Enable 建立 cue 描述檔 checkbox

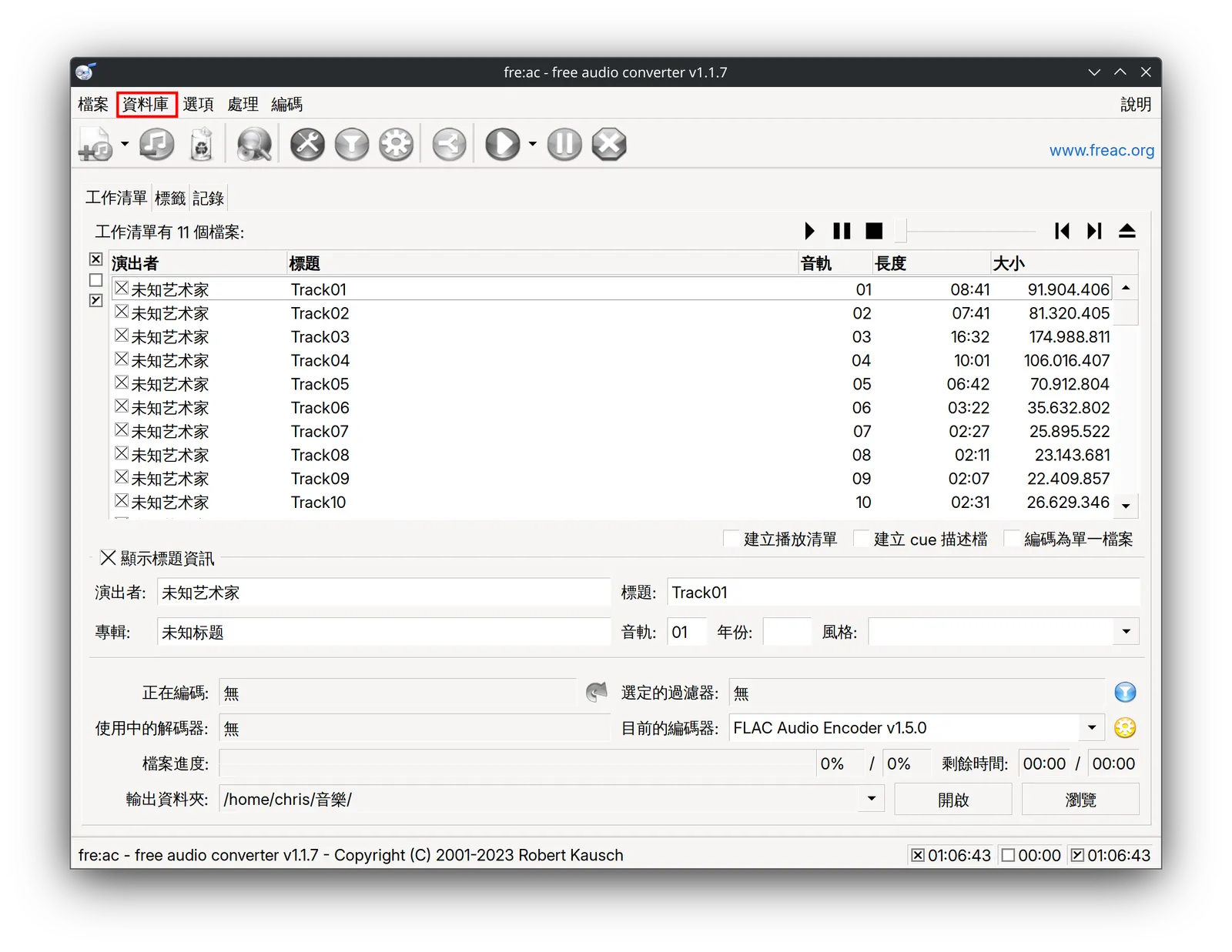click(x=861, y=539)
